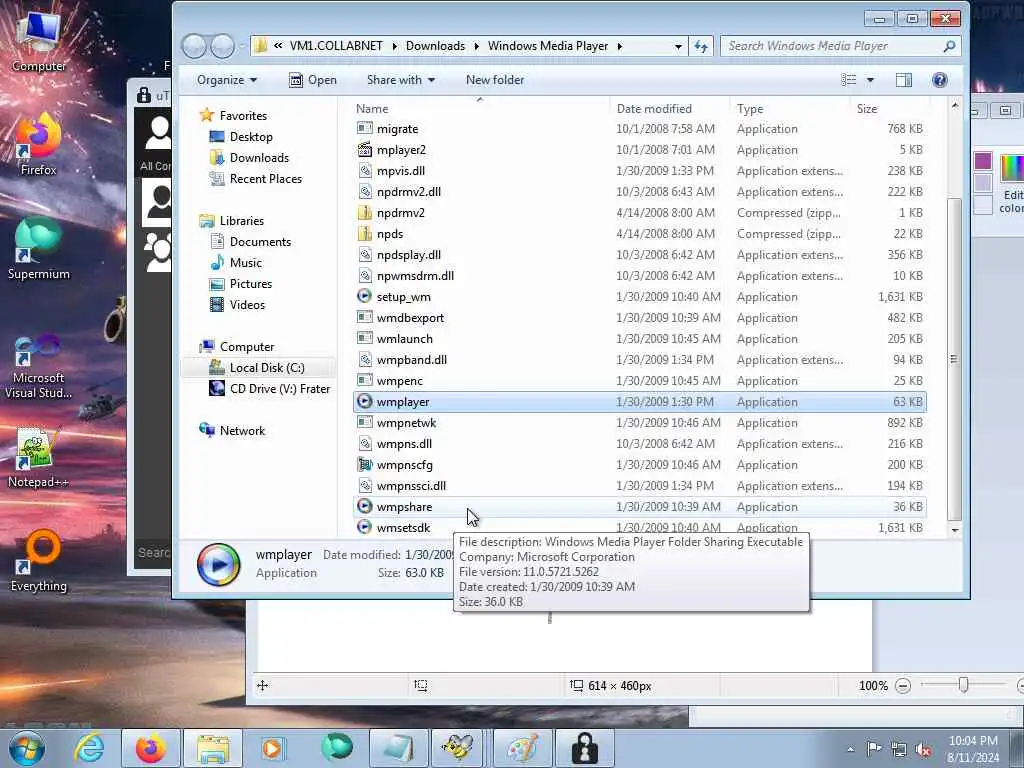Click the search magnifier icon

[x=950, y=46]
